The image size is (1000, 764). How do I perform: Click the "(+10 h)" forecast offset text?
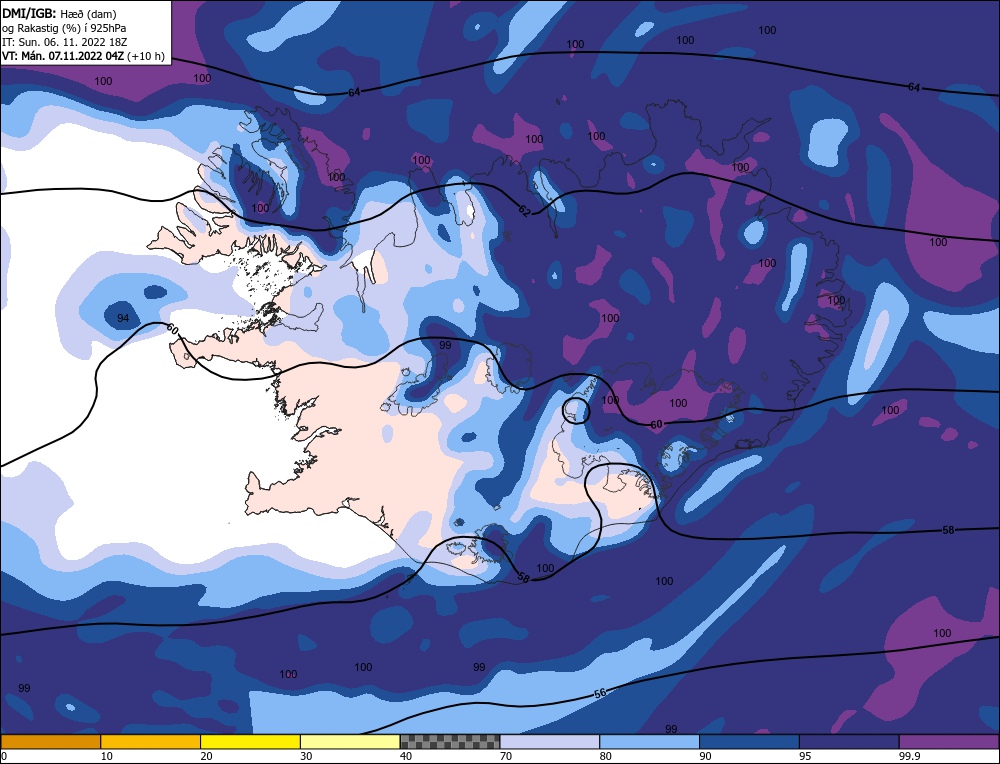(146, 56)
